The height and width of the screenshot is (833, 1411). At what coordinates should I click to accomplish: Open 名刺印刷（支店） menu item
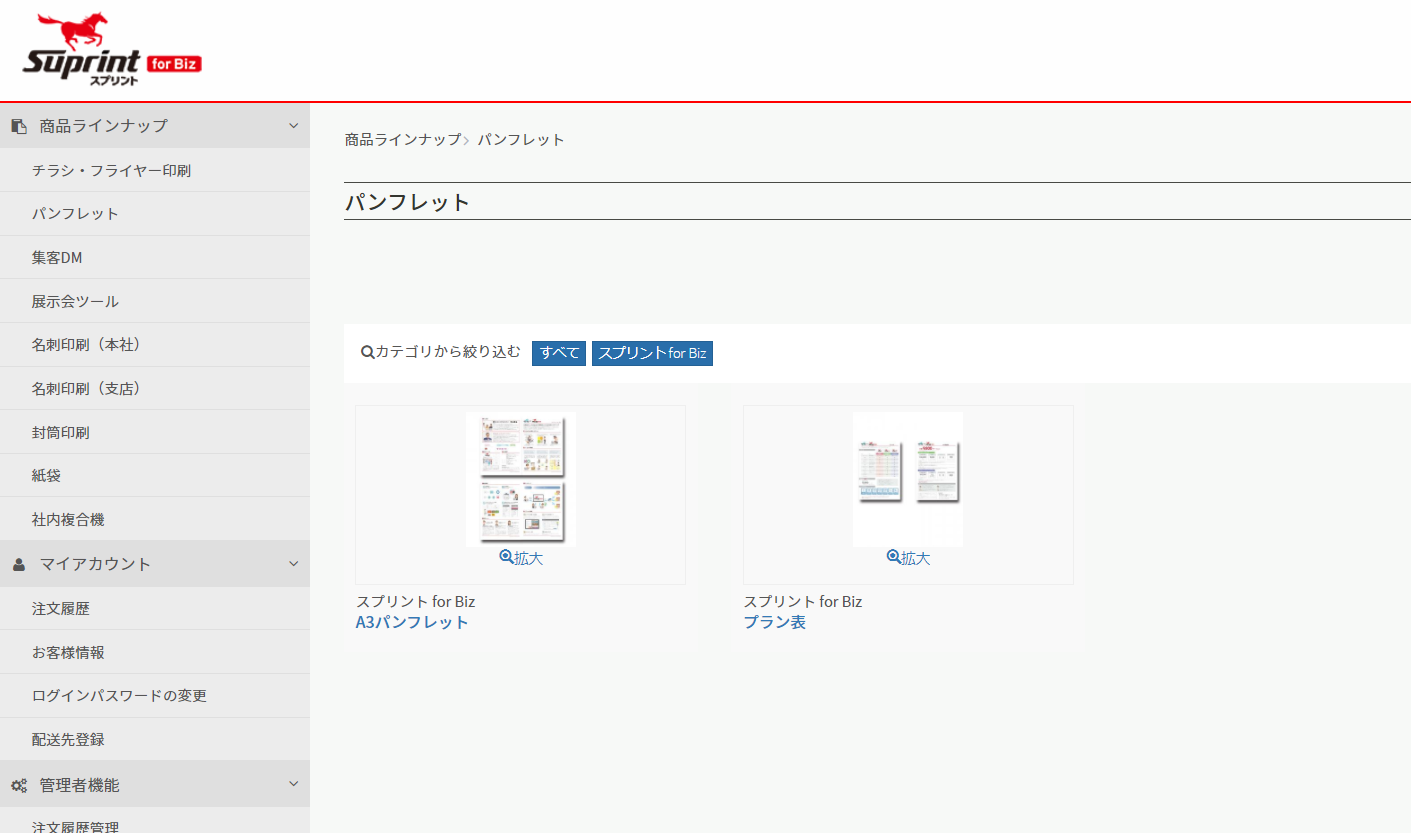155,388
